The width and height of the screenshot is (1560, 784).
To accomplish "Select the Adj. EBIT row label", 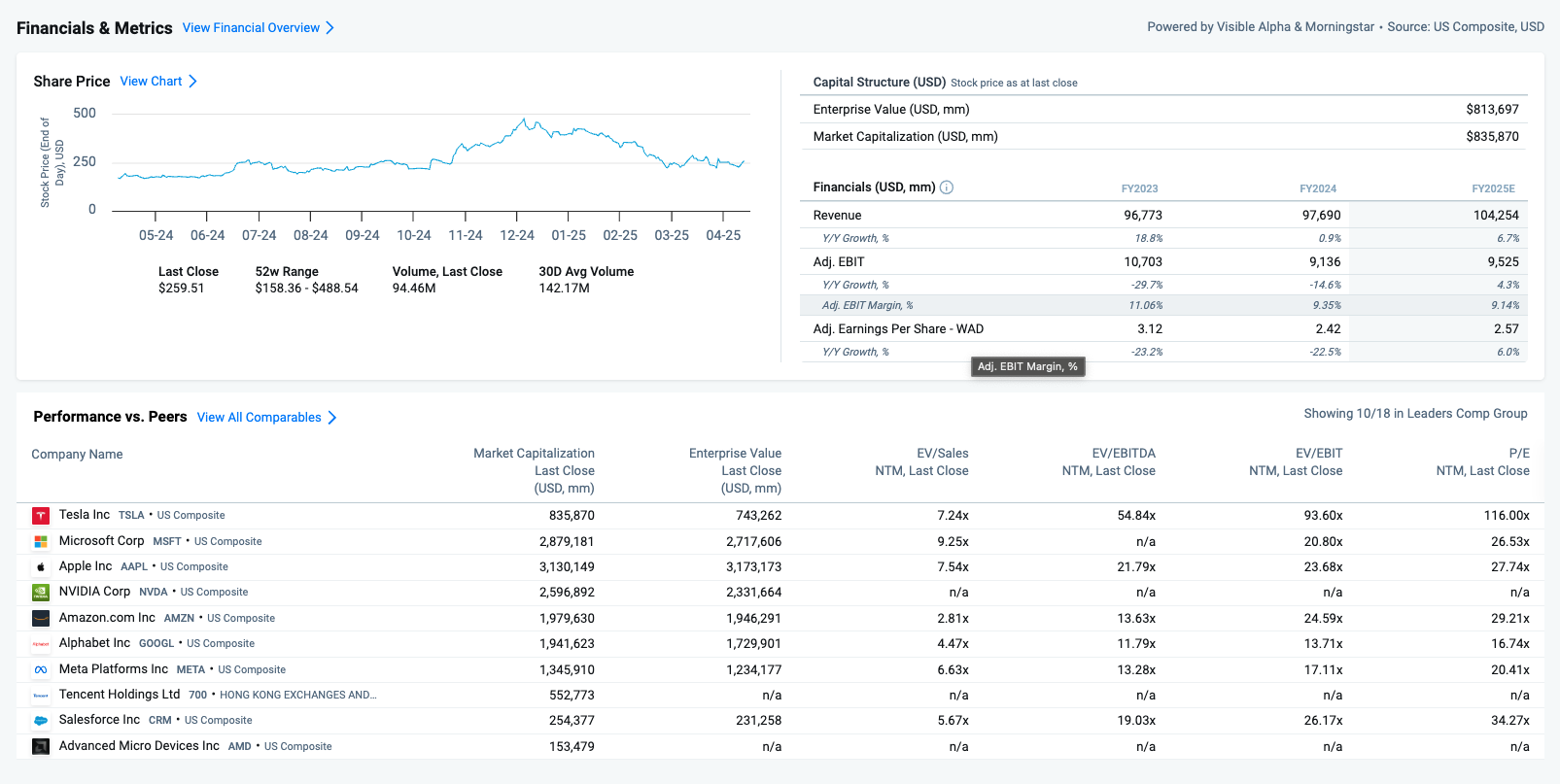I will [839, 262].
